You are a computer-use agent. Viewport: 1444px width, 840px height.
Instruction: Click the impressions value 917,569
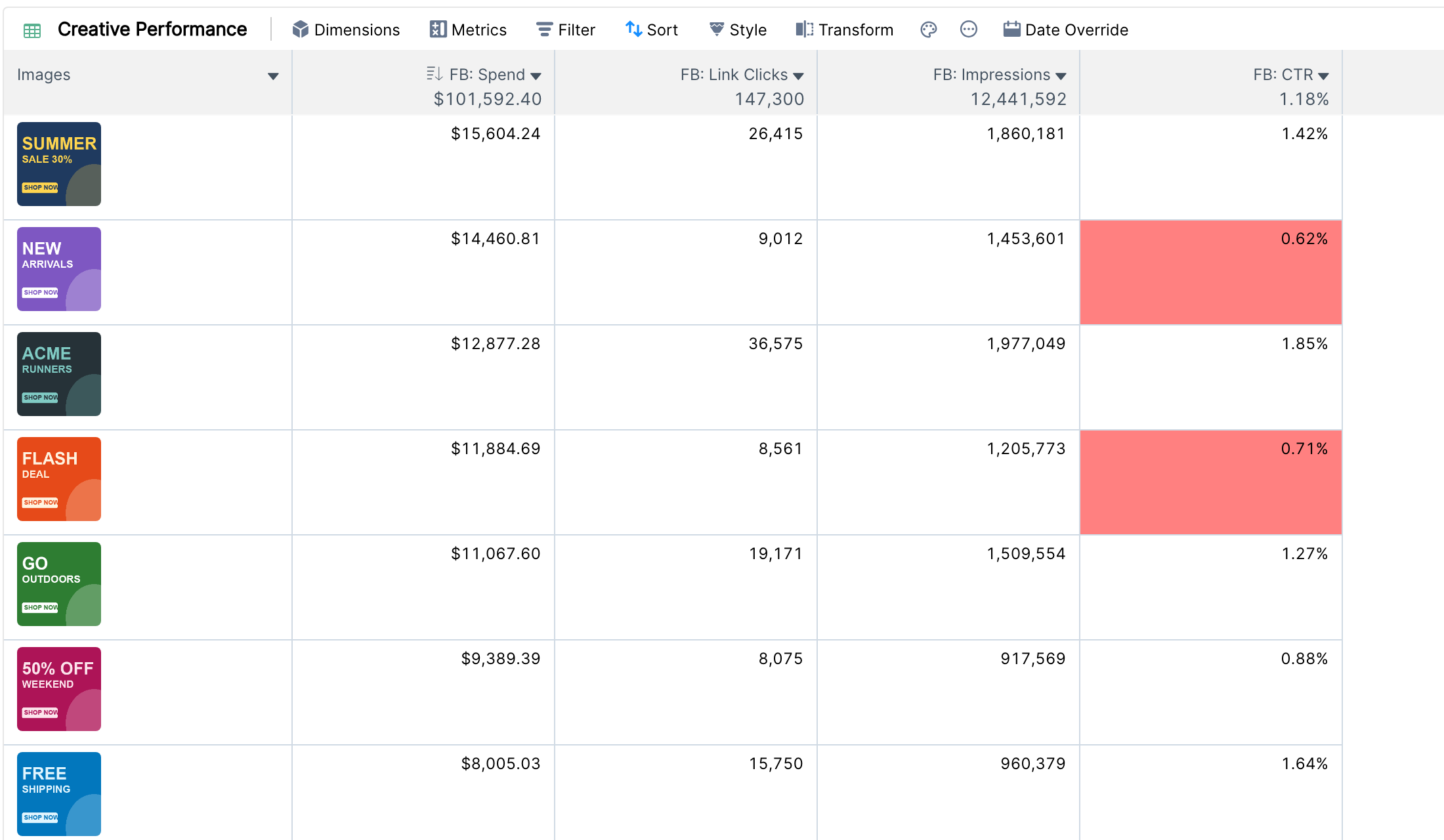pyautogui.click(x=1033, y=659)
